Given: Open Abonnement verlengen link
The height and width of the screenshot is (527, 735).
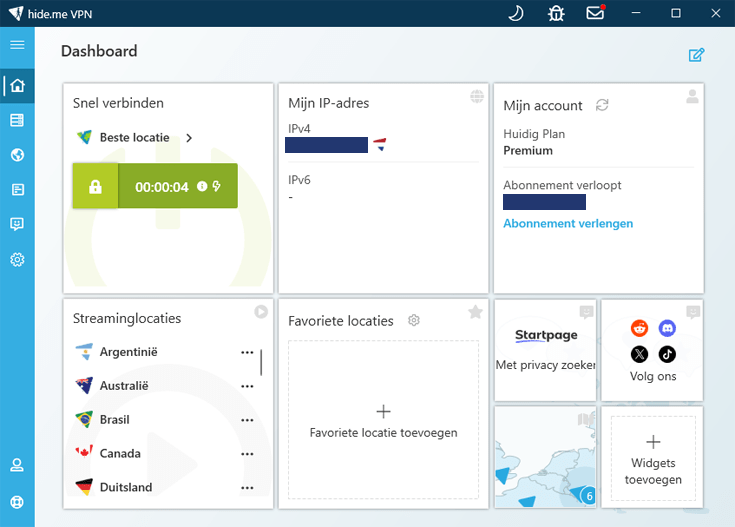Looking at the screenshot, I should click(x=568, y=224).
